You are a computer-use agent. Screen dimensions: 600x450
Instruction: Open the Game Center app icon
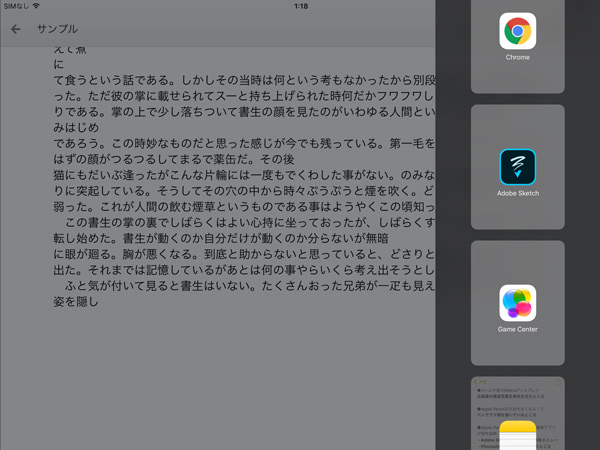click(517, 303)
